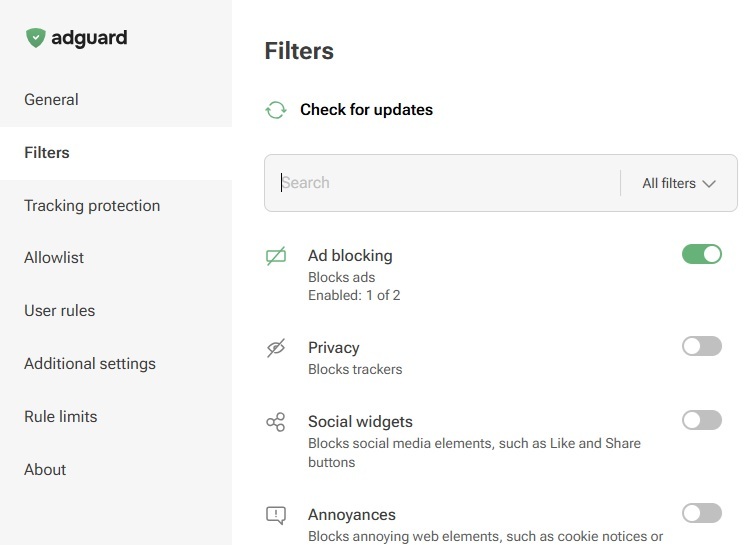
Task: Click the 'Blocks annoying web elements' description
Action: coord(486,536)
